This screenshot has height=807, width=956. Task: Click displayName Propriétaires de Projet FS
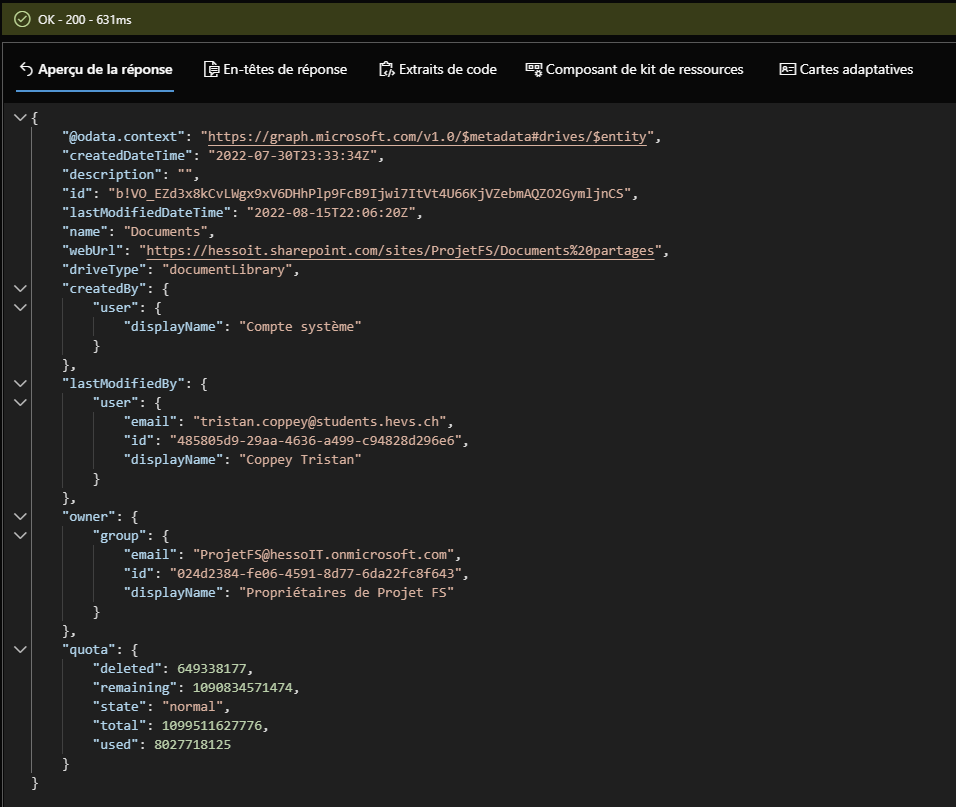click(346, 592)
